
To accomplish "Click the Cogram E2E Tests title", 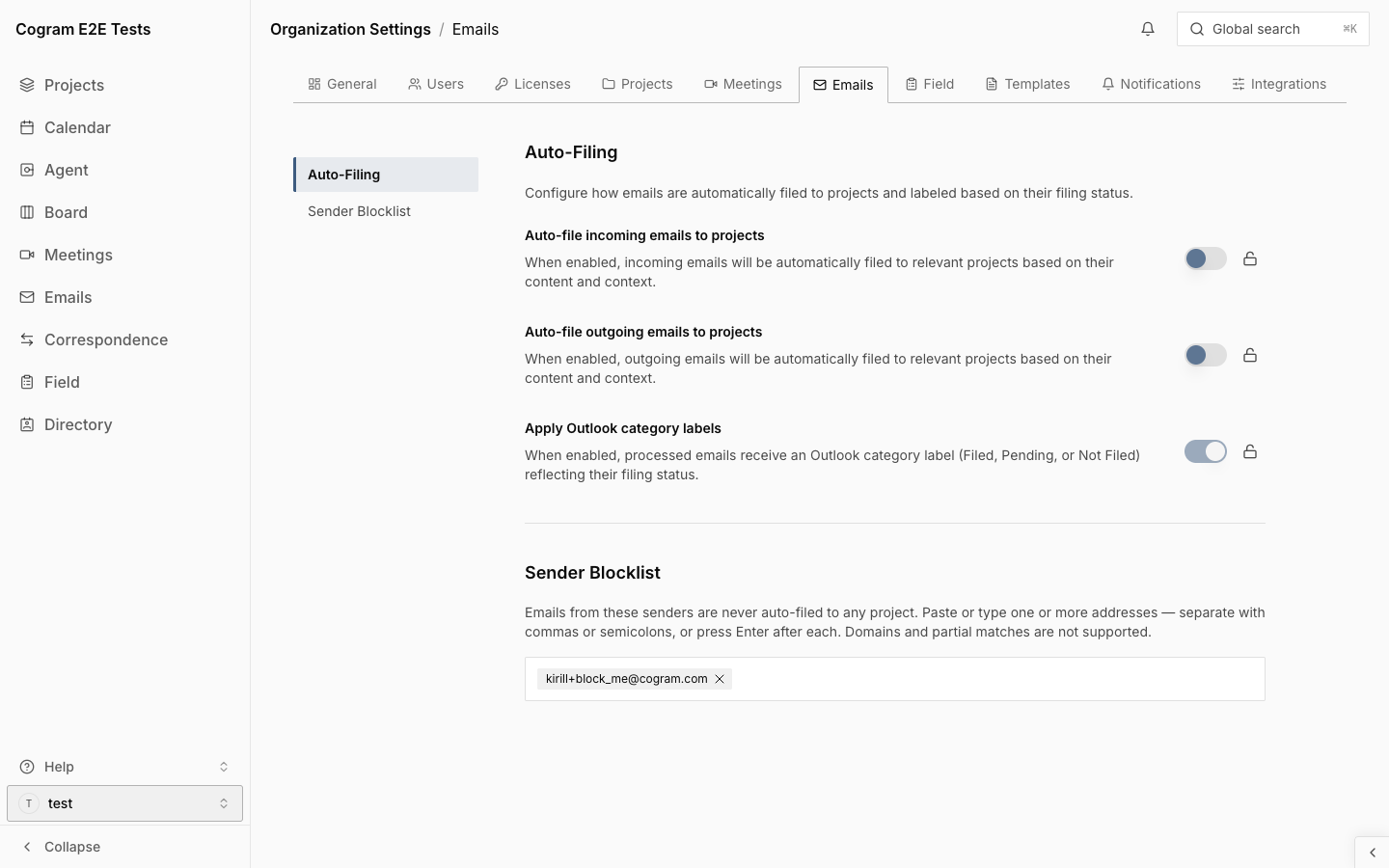I will tap(83, 29).
